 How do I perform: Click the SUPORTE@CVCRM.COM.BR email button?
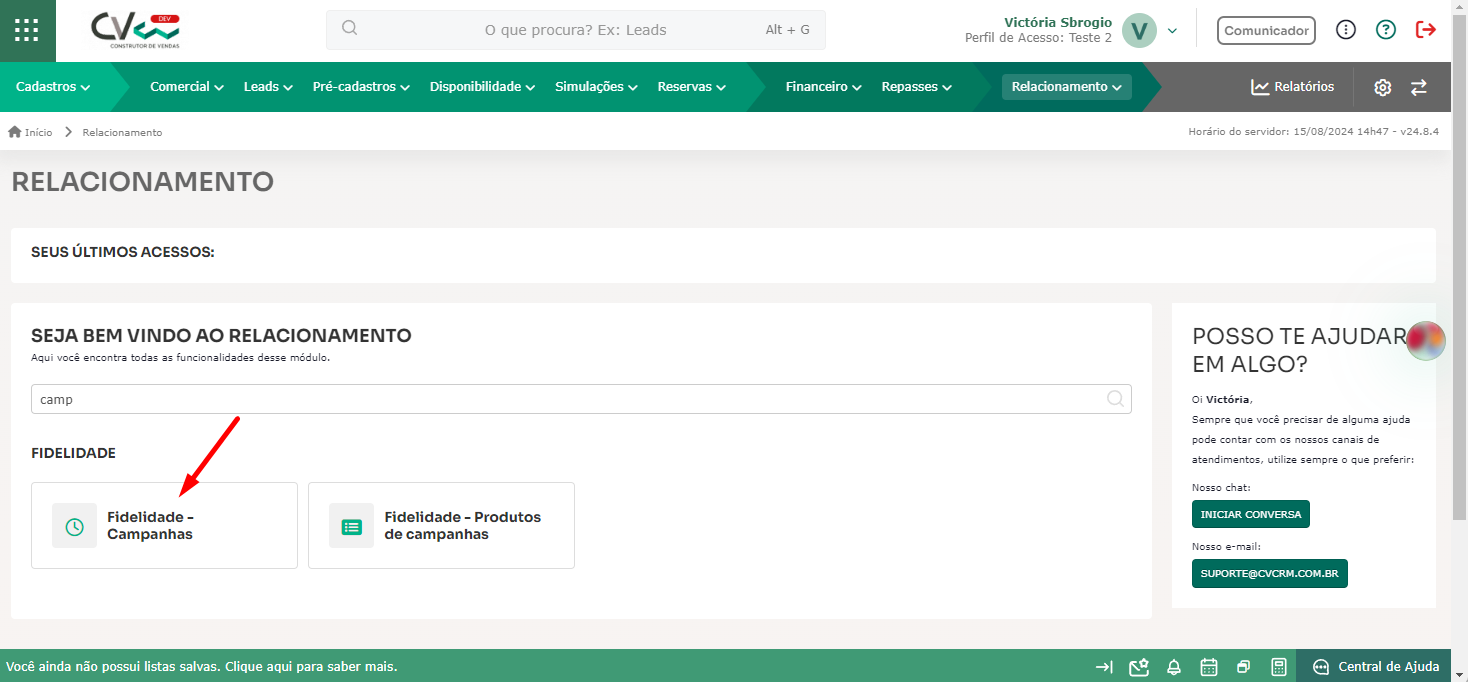pos(1270,574)
